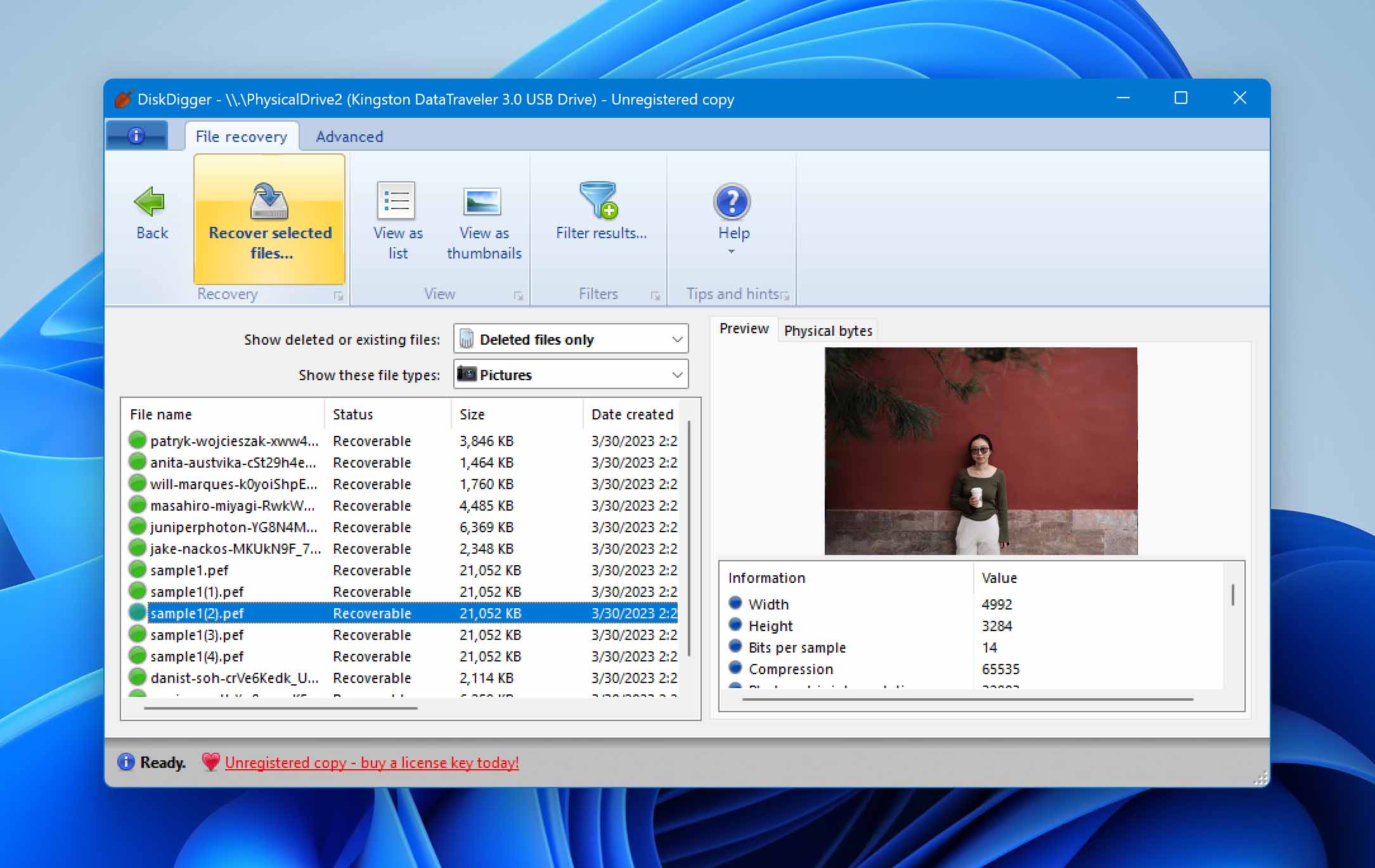Click the red heart icon in status bar
The image size is (1375, 868).
coord(210,762)
